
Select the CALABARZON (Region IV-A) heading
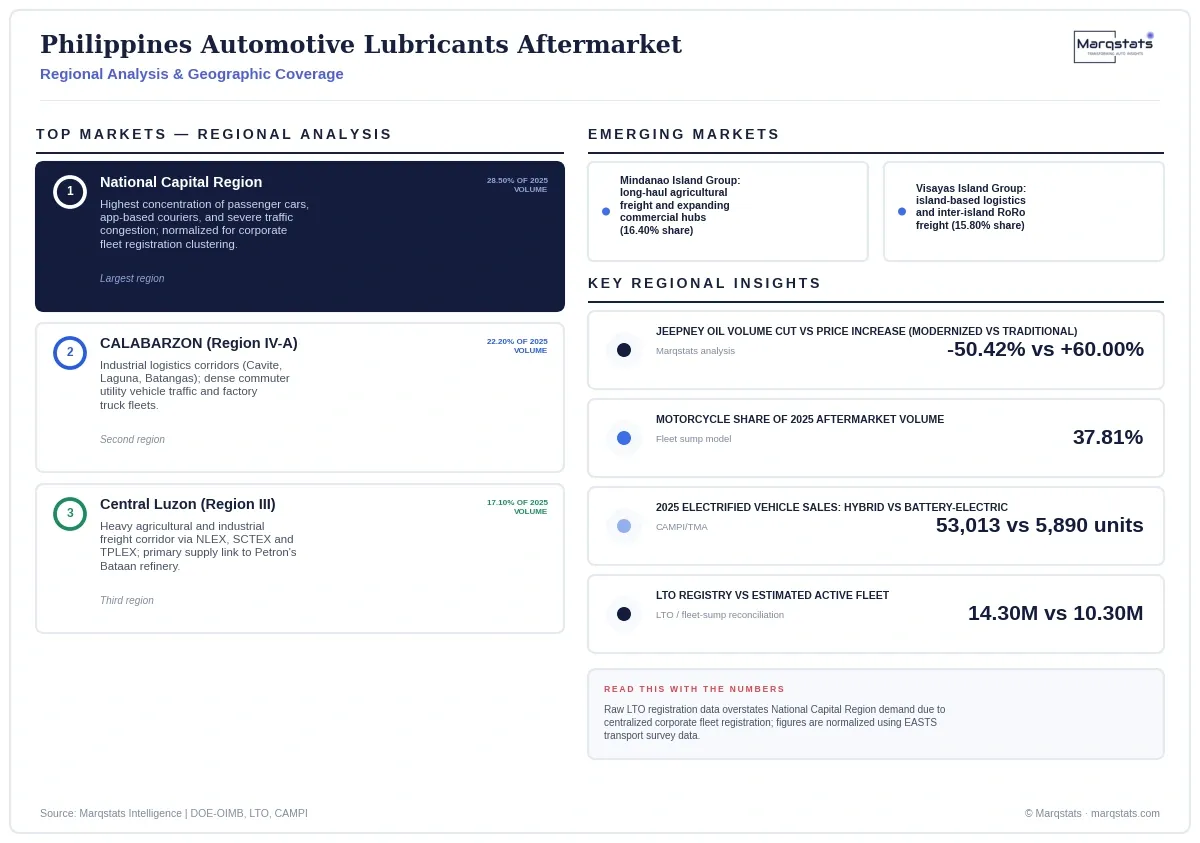click(x=199, y=343)
